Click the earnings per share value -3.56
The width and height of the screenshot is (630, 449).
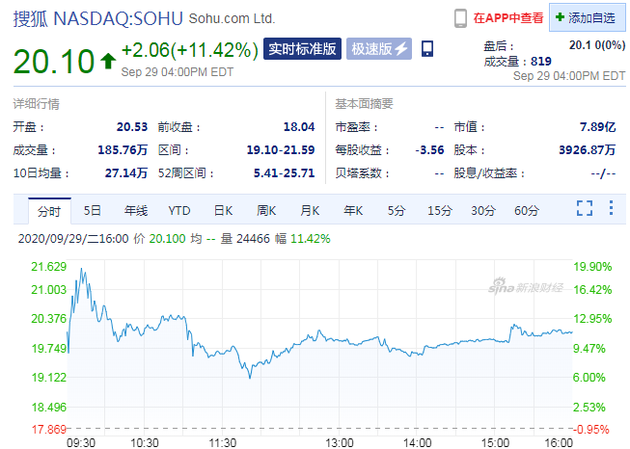coord(430,150)
